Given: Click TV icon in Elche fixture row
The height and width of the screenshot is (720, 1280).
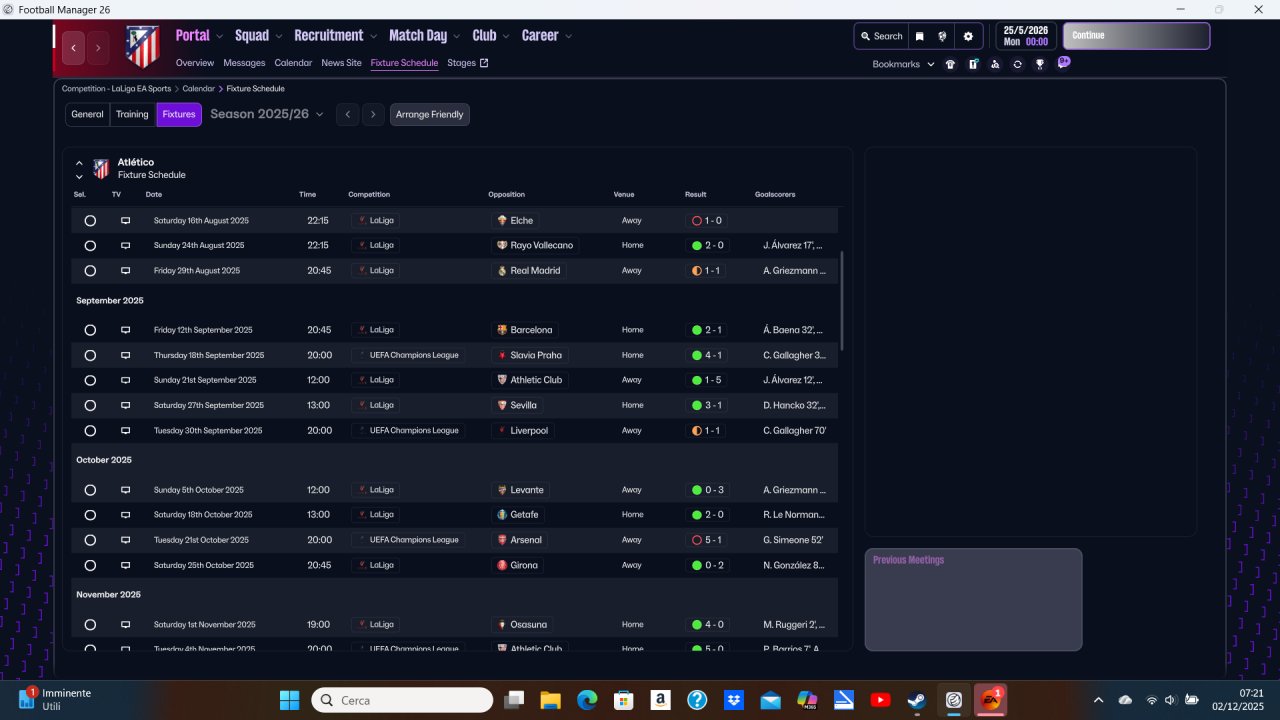Looking at the screenshot, I should click(x=125, y=220).
